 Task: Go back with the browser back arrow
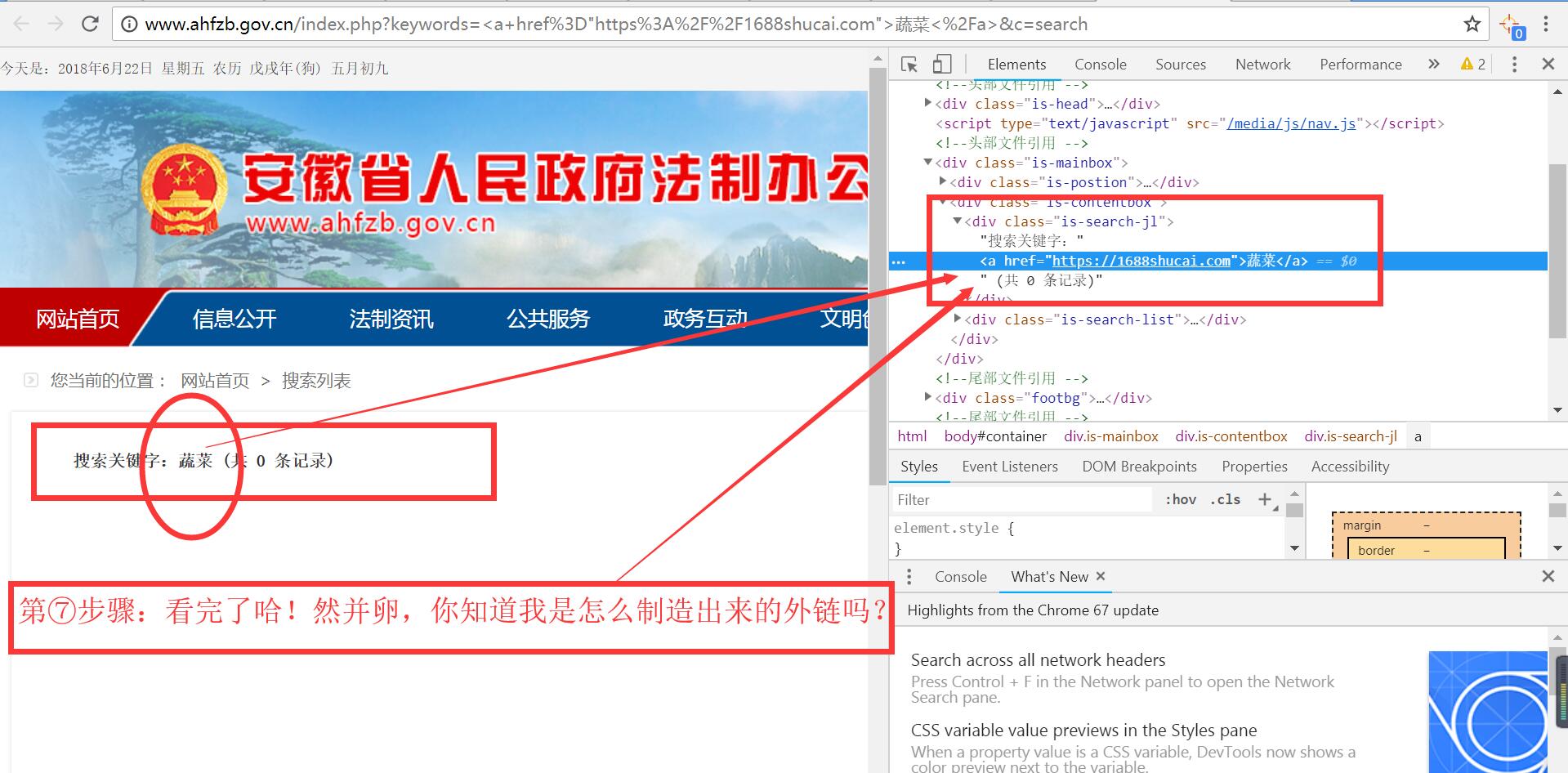(21, 25)
